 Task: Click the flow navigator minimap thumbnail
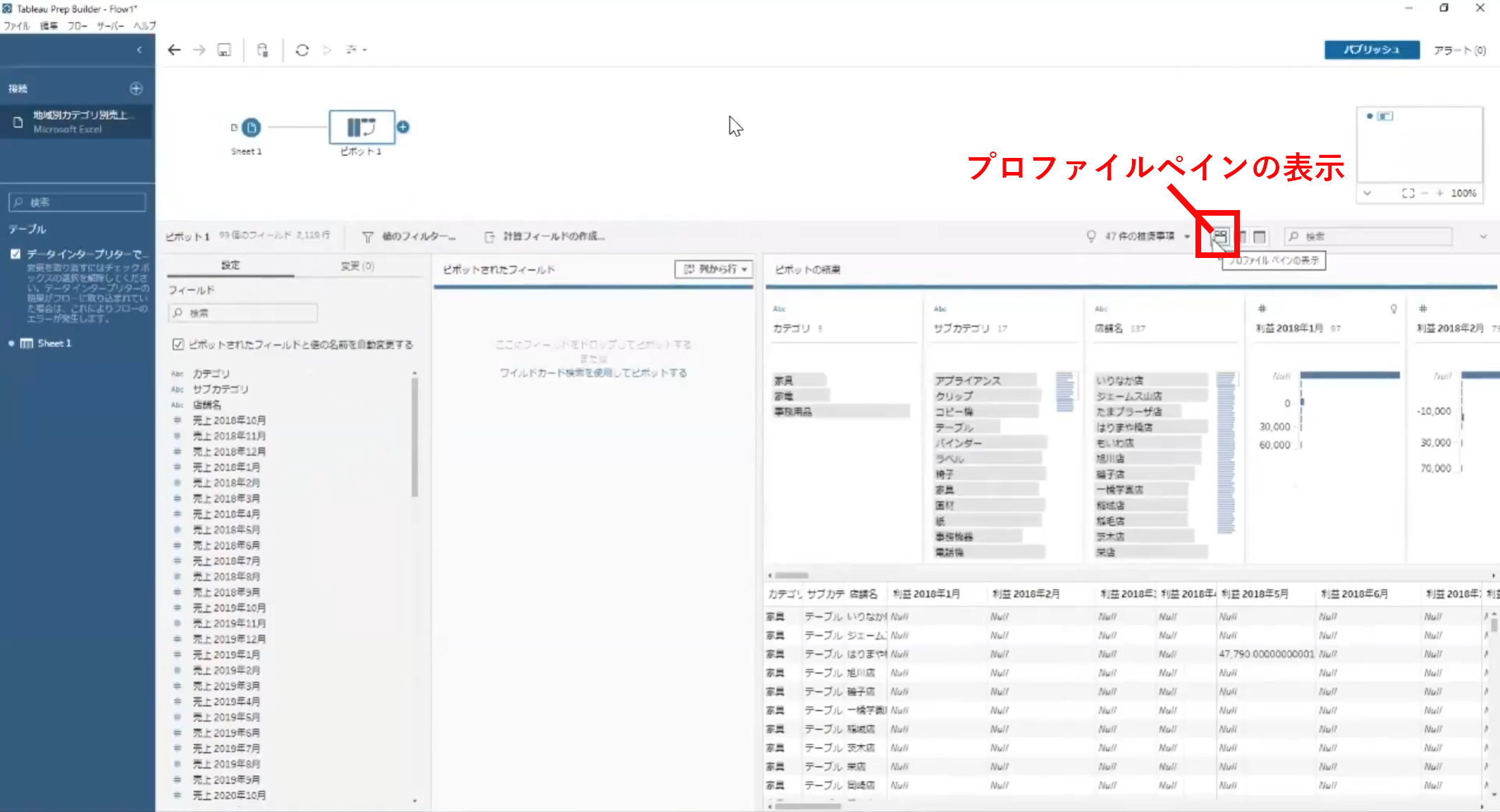click(x=1420, y=145)
